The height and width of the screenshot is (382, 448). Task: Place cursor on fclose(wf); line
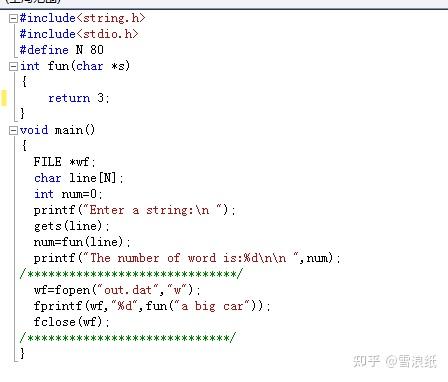click(x=72, y=322)
